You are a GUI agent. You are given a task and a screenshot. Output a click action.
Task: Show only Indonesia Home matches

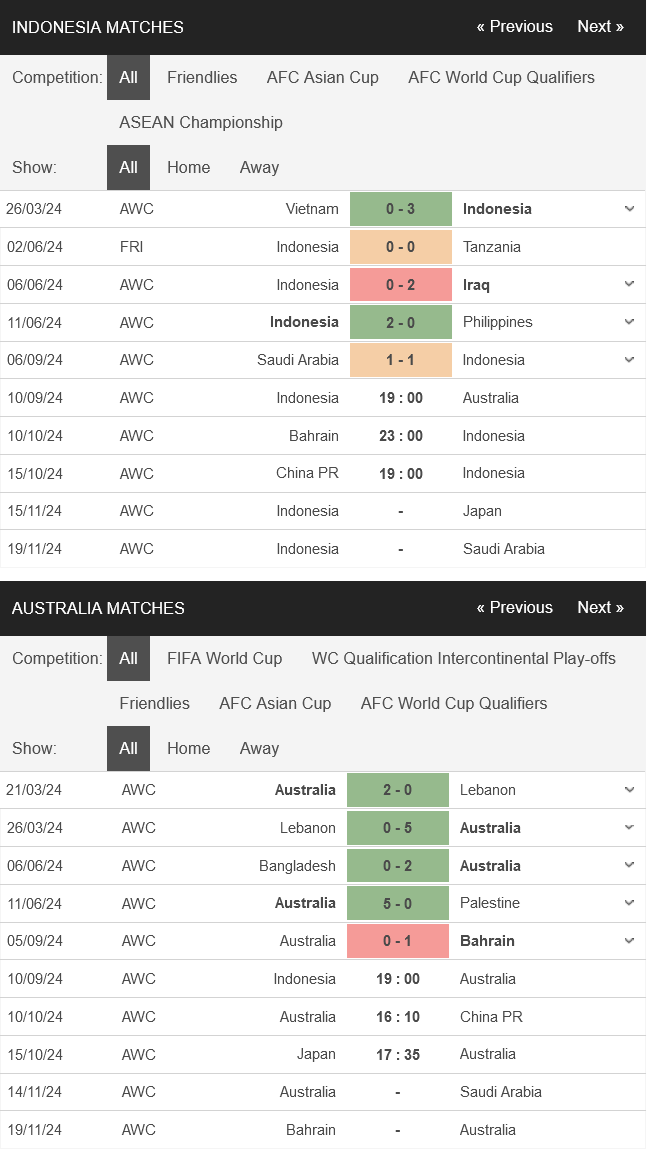[x=188, y=168]
